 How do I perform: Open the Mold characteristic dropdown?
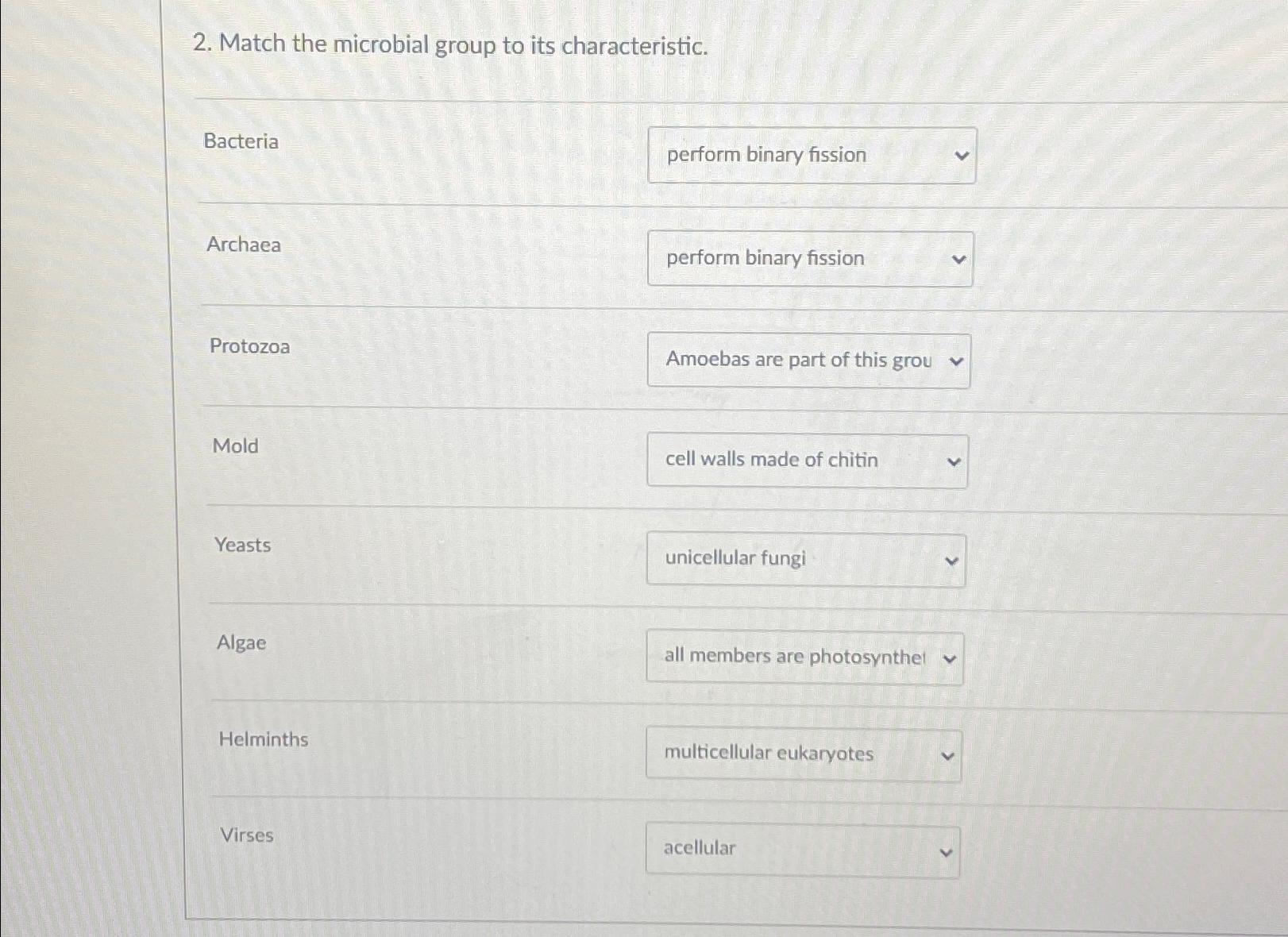[x=807, y=461]
